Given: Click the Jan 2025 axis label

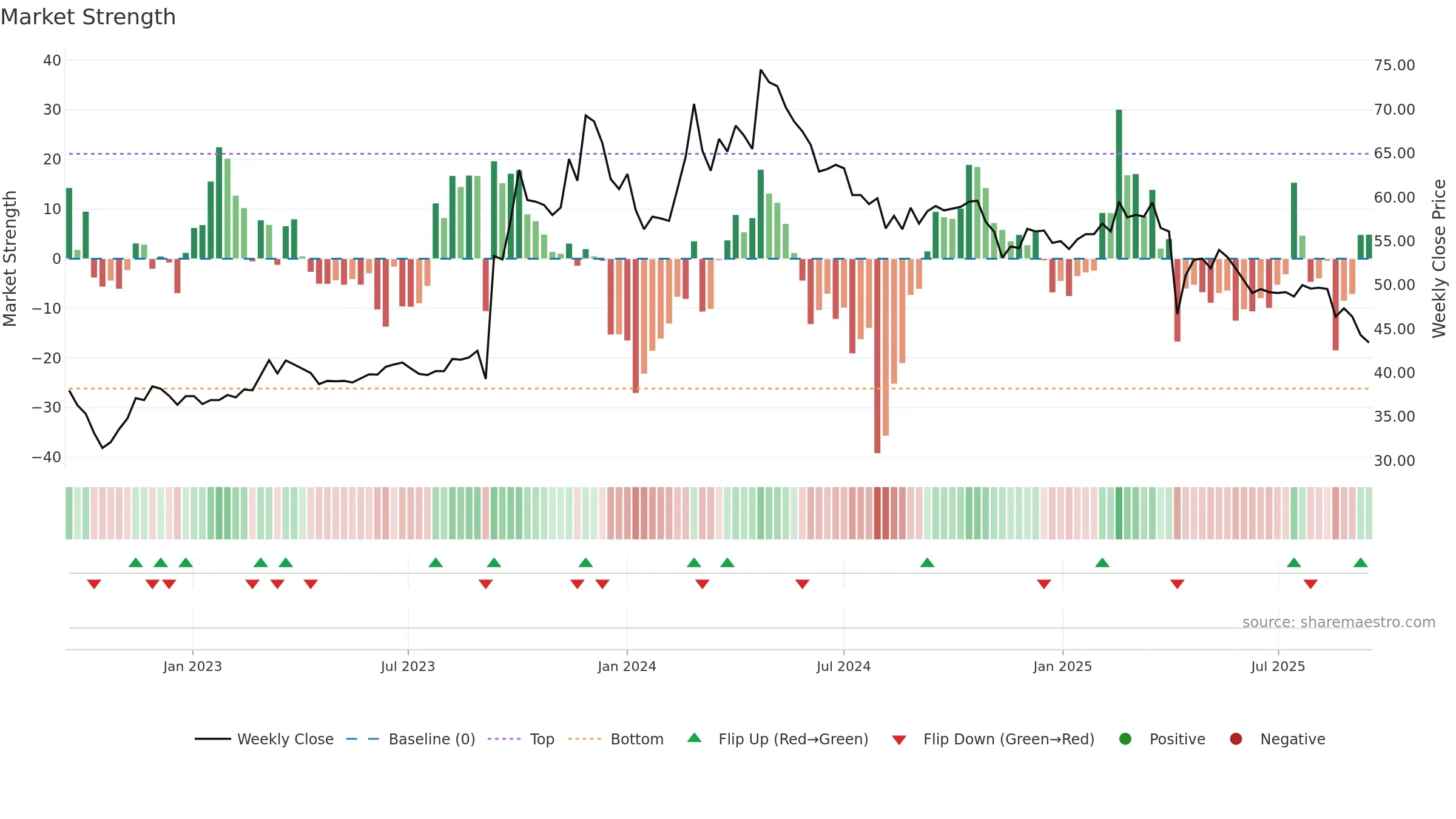Looking at the screenshot, I should coord(1062,666).
